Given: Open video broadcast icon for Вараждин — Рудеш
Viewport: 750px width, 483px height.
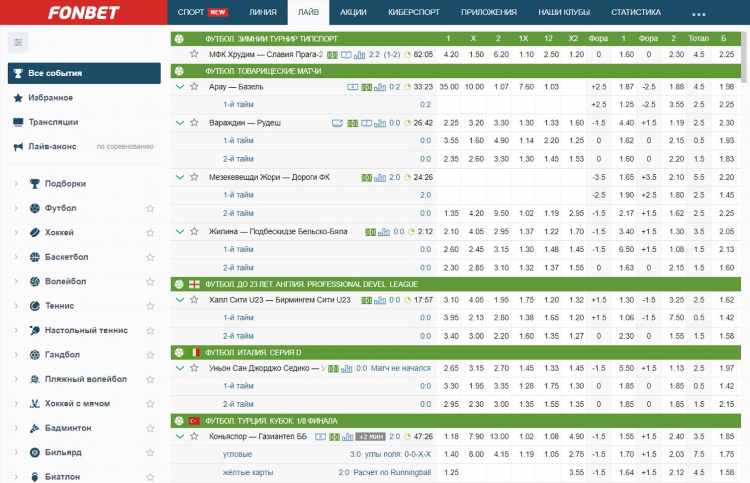Looking at the screenshot, I should (337, 123).
